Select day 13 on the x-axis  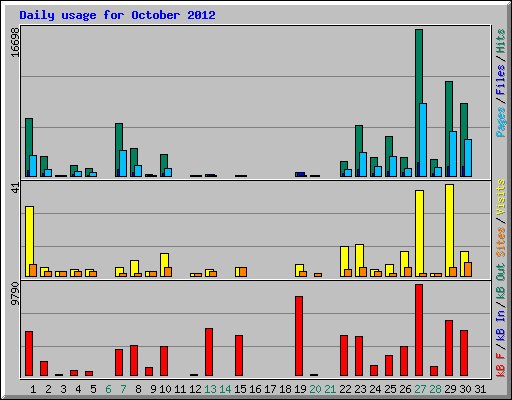pyautogui.click(x=210, y=389)
